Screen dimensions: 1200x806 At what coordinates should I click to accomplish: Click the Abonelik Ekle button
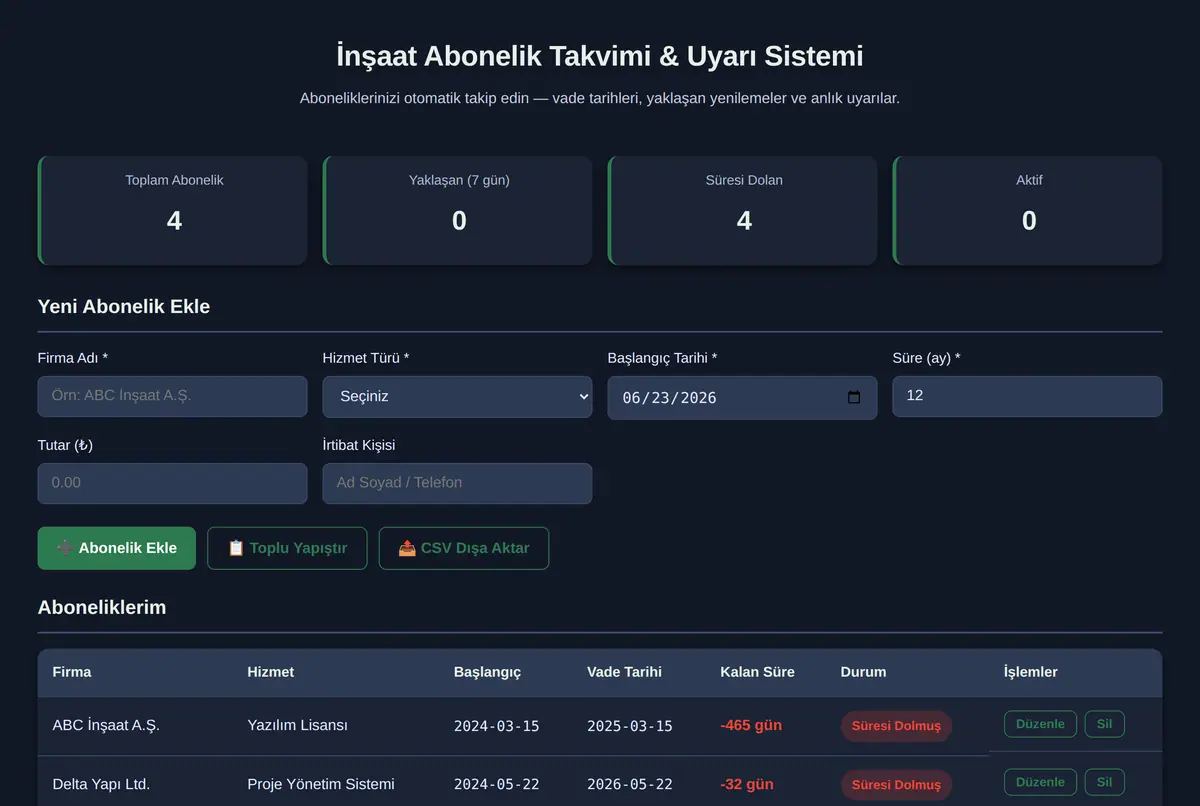click(x=117, y=548)
